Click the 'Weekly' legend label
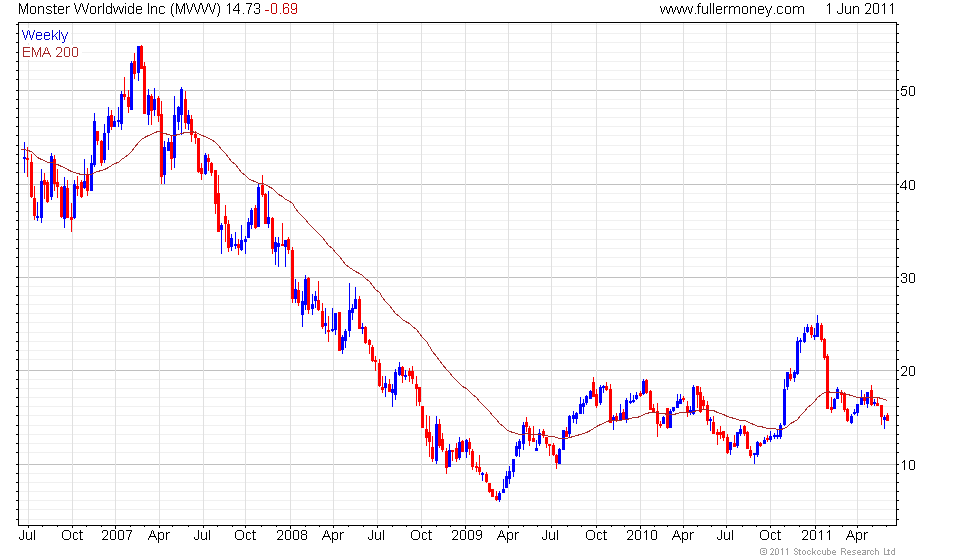This screenshot has width=980, height=560. pyautogui.click(x=44, y=36)
